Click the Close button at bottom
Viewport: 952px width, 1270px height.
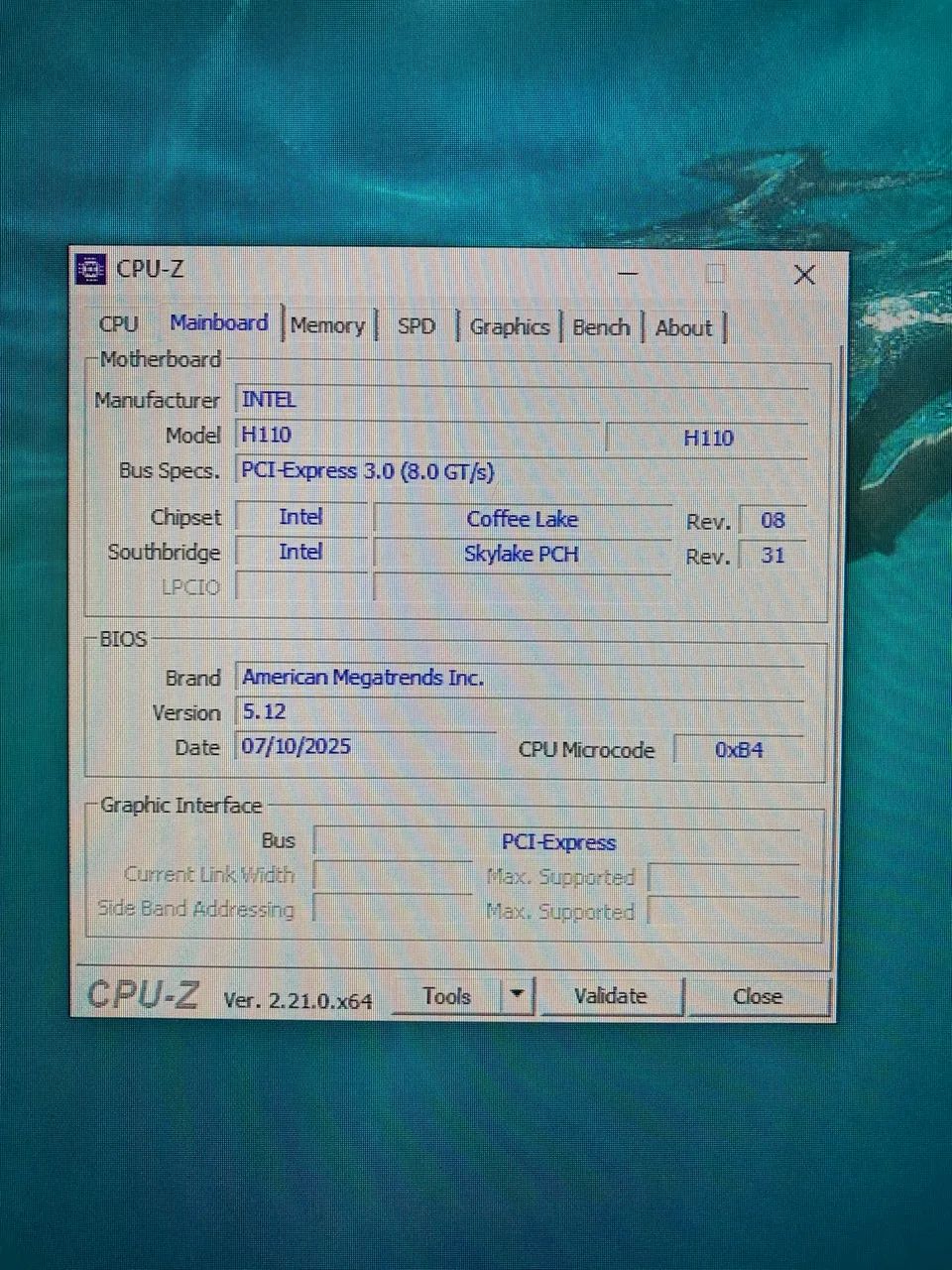tap(758, 996)
